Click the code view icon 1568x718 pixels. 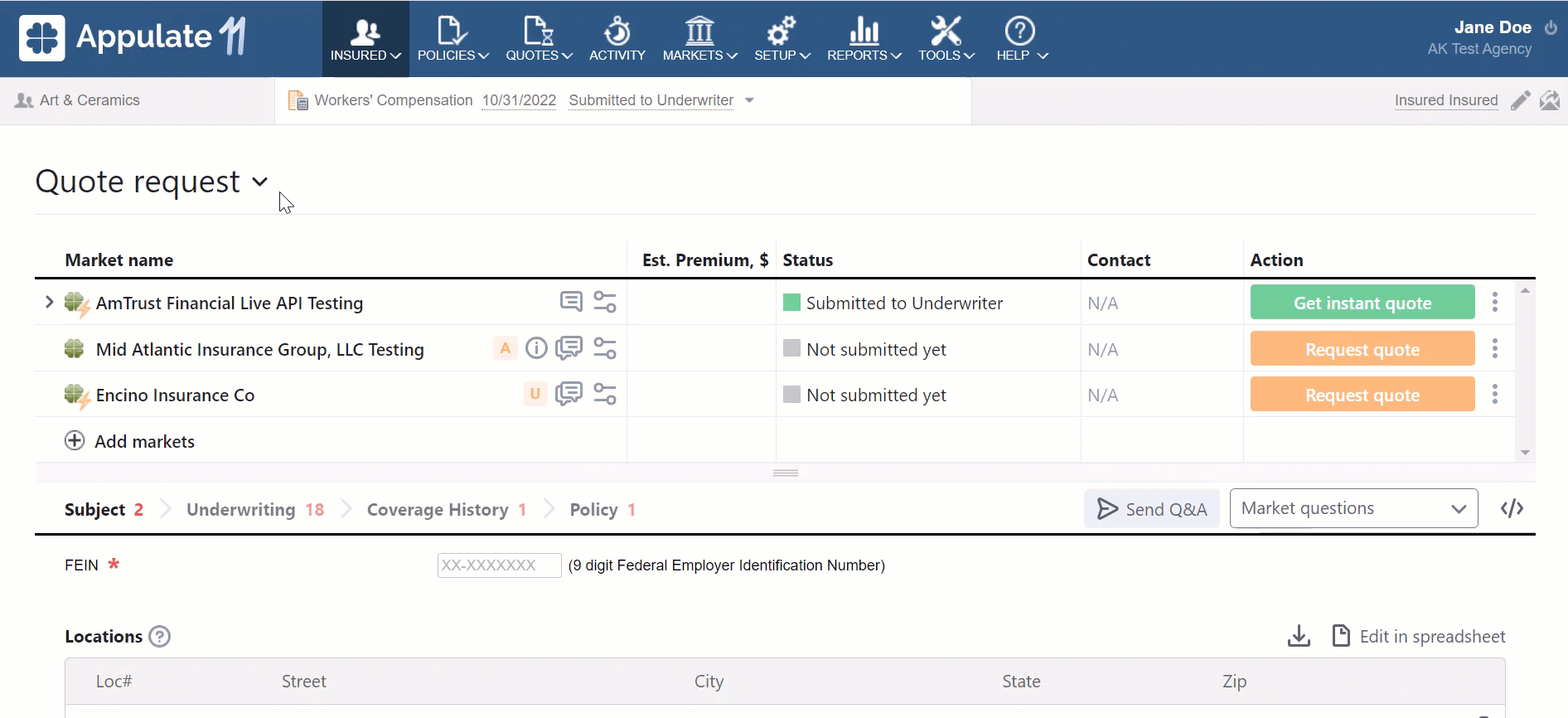tap(1512, 508)
